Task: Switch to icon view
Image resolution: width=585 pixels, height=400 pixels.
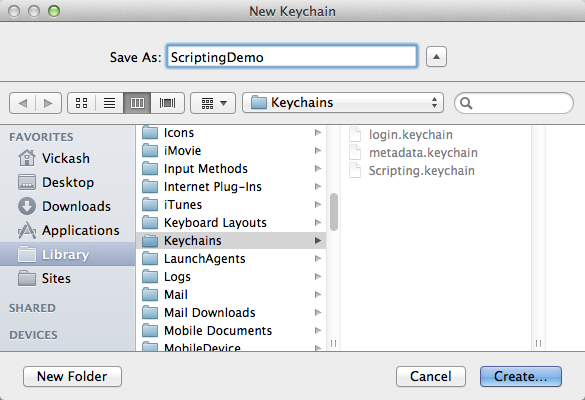Action: coord(81,103)
